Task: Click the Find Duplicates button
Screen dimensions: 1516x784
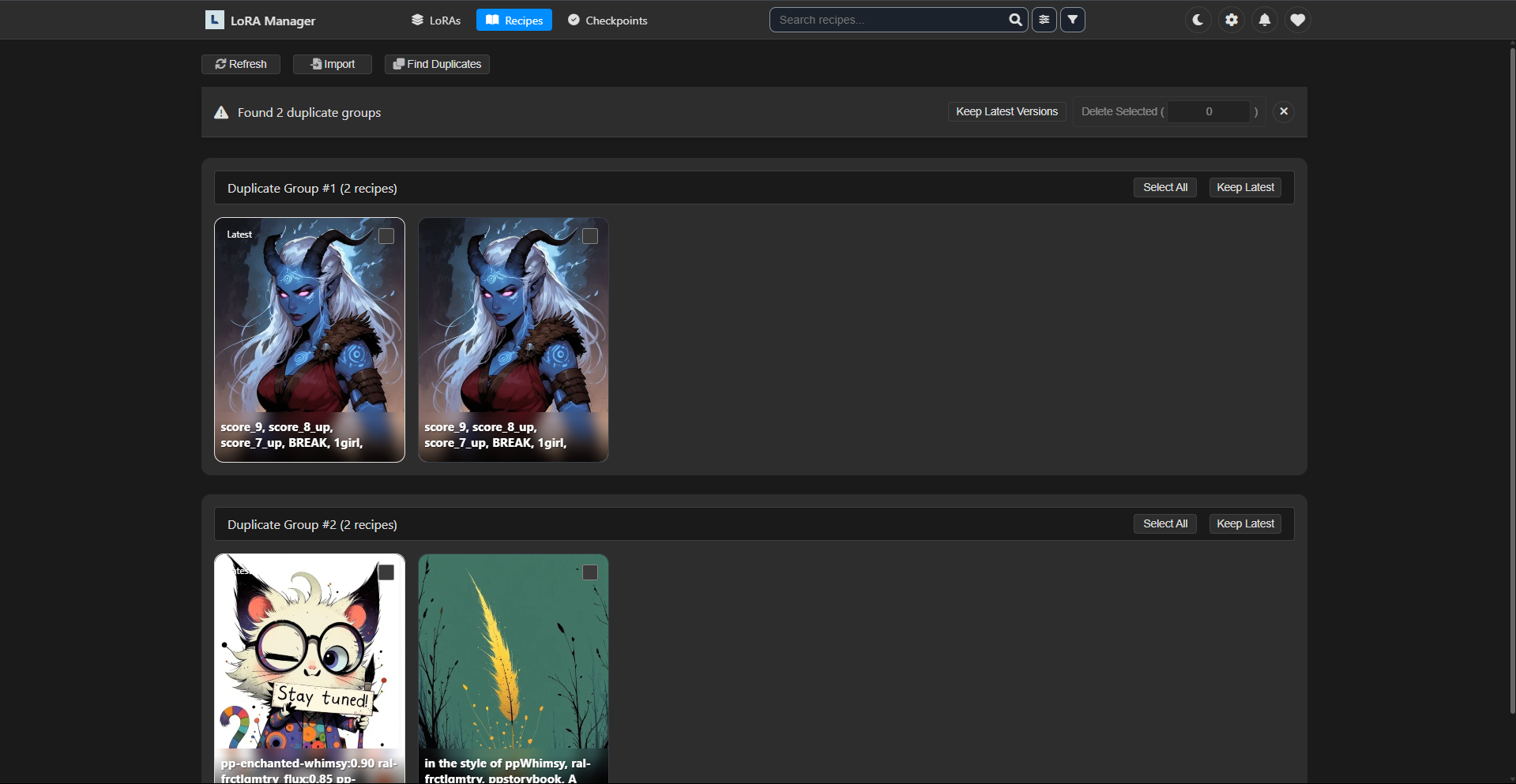Action: click(x=437, y=64)
